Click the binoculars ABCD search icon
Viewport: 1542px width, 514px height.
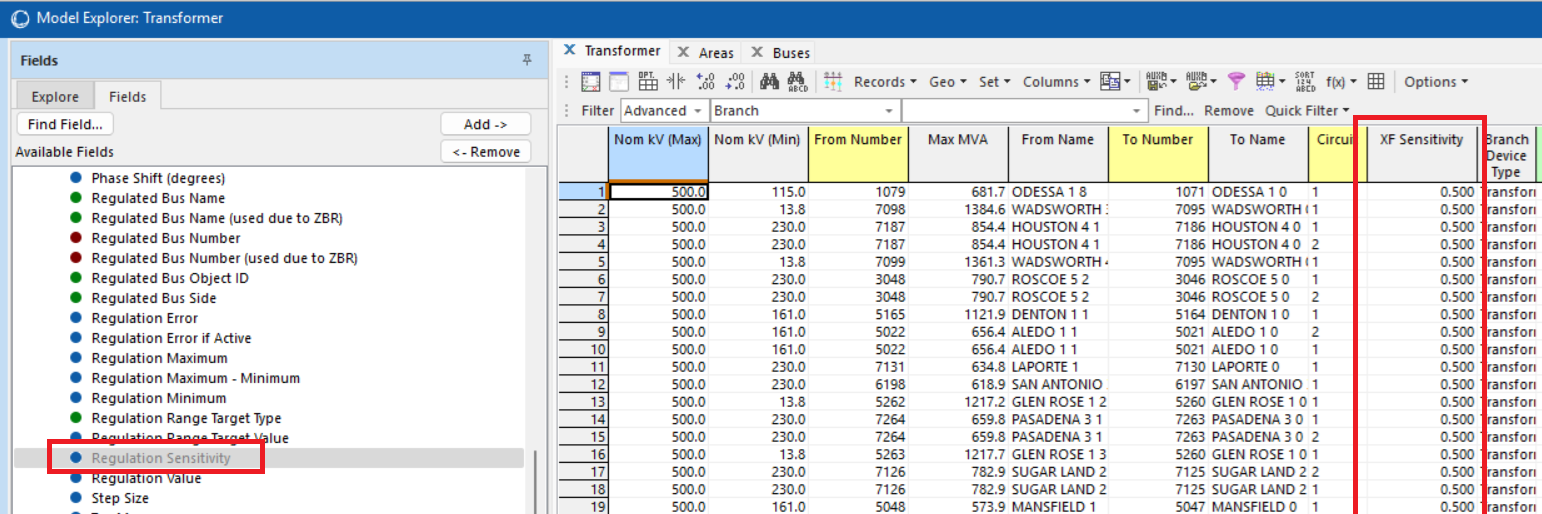[797, 82]
